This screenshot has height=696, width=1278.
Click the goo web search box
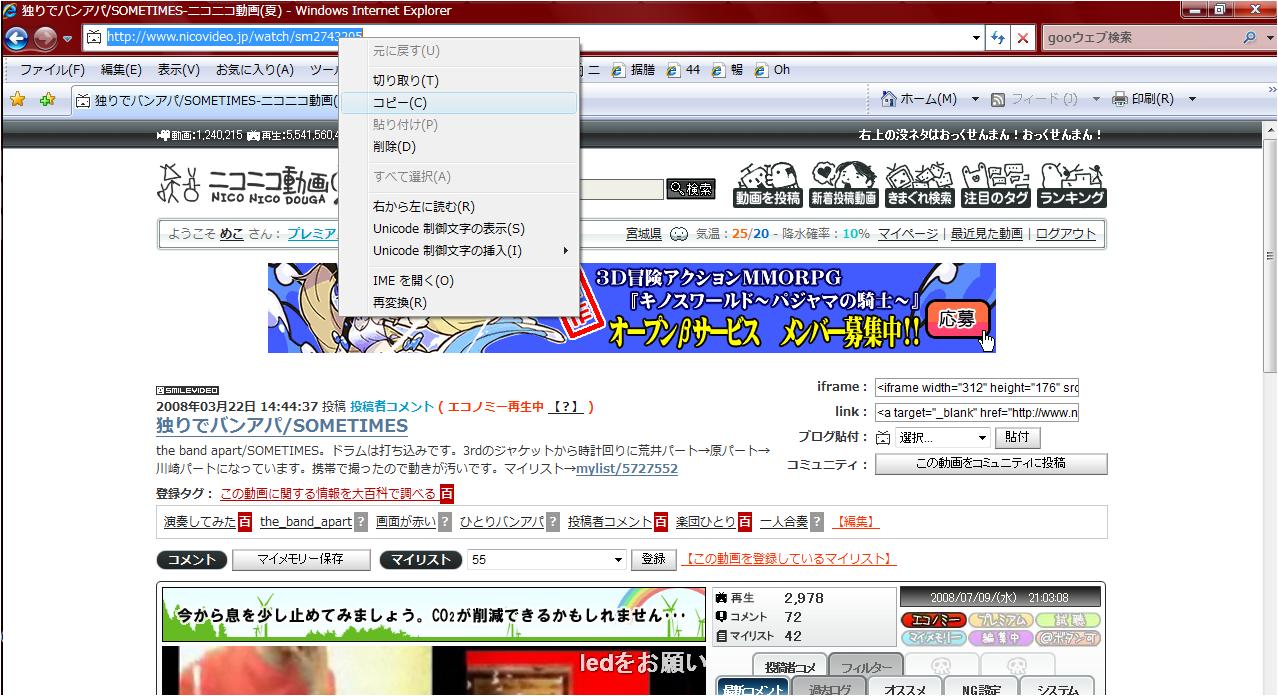point(1140,37)
